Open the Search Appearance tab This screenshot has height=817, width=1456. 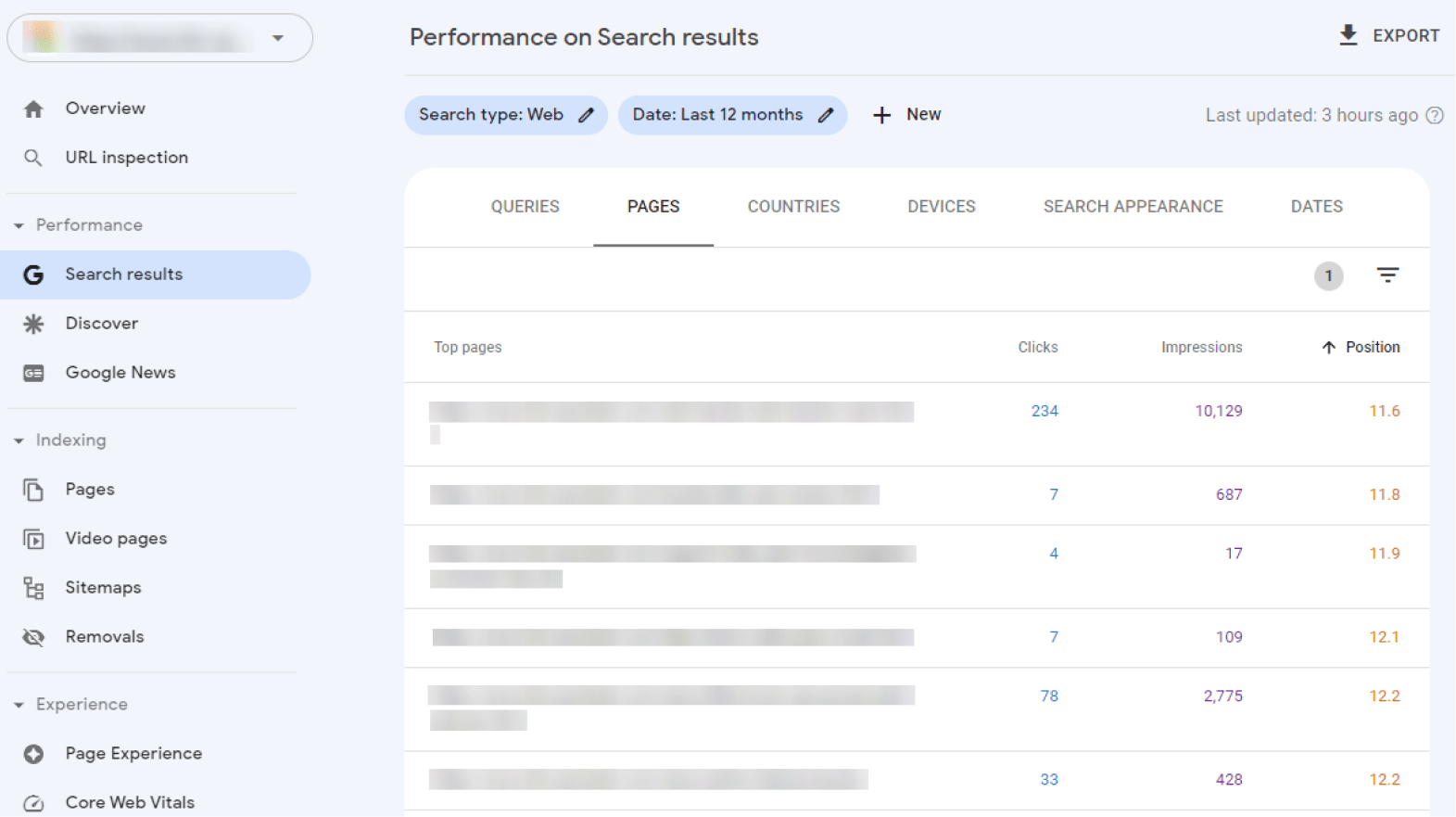1133,207
